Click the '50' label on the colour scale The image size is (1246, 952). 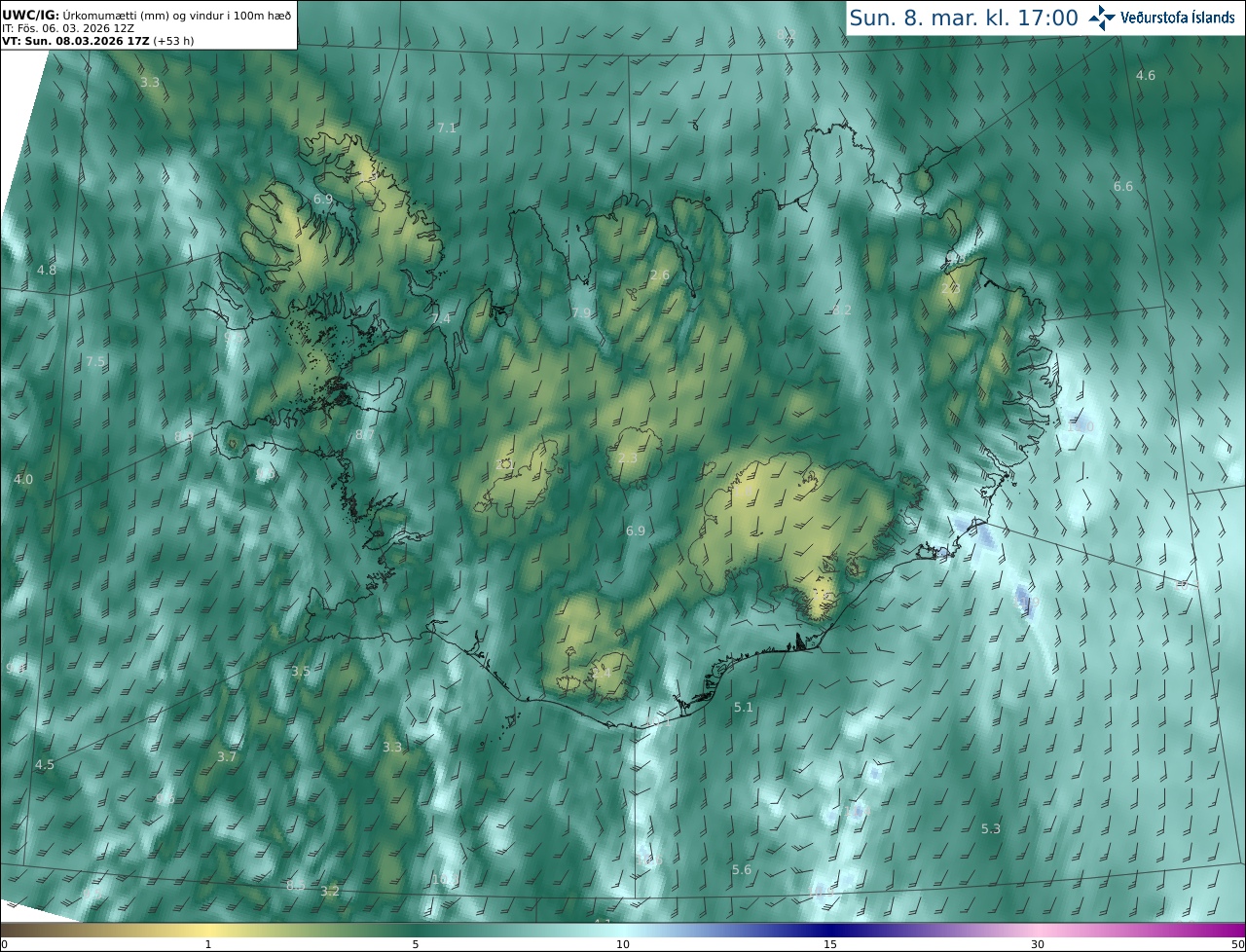pos(1237,944)
